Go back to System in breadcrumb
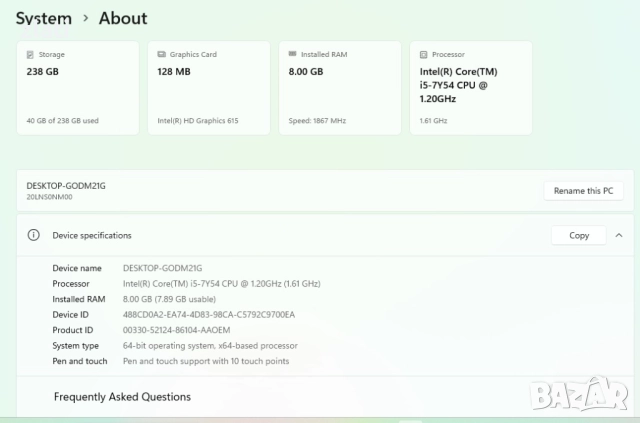 click(43, 18)
